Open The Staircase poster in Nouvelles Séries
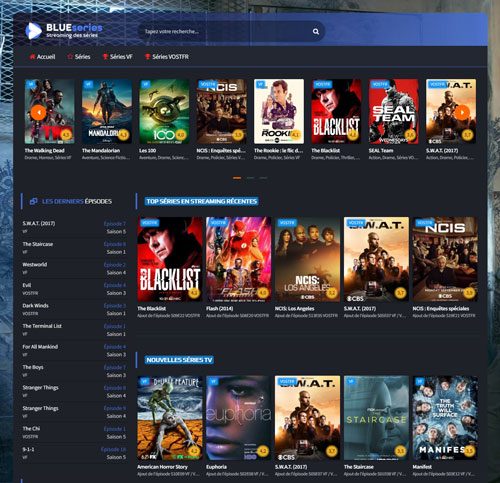 point(376,418)
